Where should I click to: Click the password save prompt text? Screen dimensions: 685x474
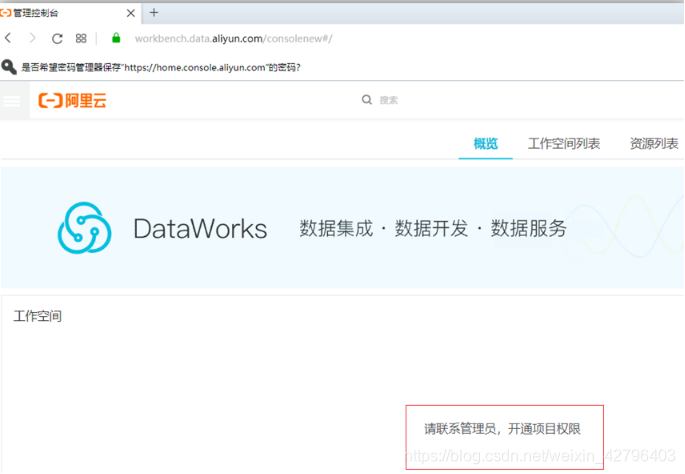pyautogui.click(x=161, y=67)
